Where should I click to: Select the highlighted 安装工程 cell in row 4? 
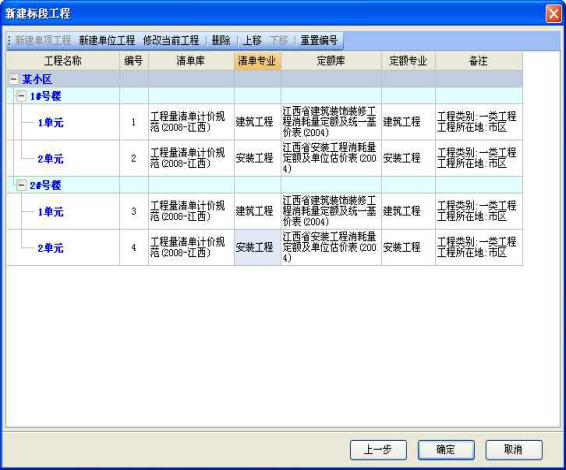point(257,247)
